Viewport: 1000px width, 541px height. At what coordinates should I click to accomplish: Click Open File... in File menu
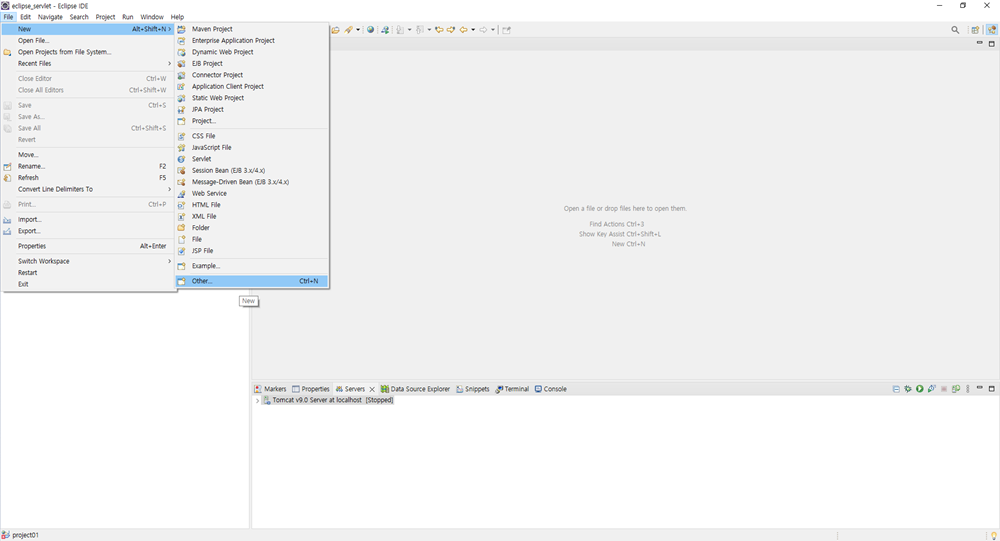pos(88,40)
